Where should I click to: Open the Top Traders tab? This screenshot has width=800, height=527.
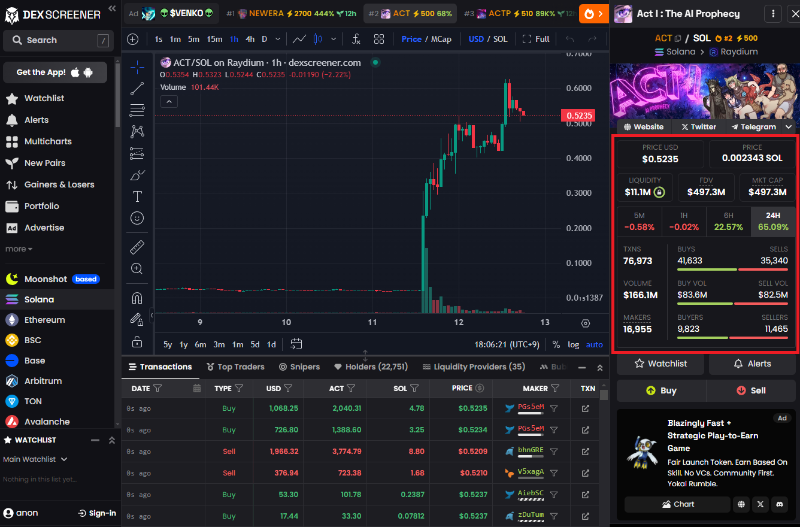[235, 367]
